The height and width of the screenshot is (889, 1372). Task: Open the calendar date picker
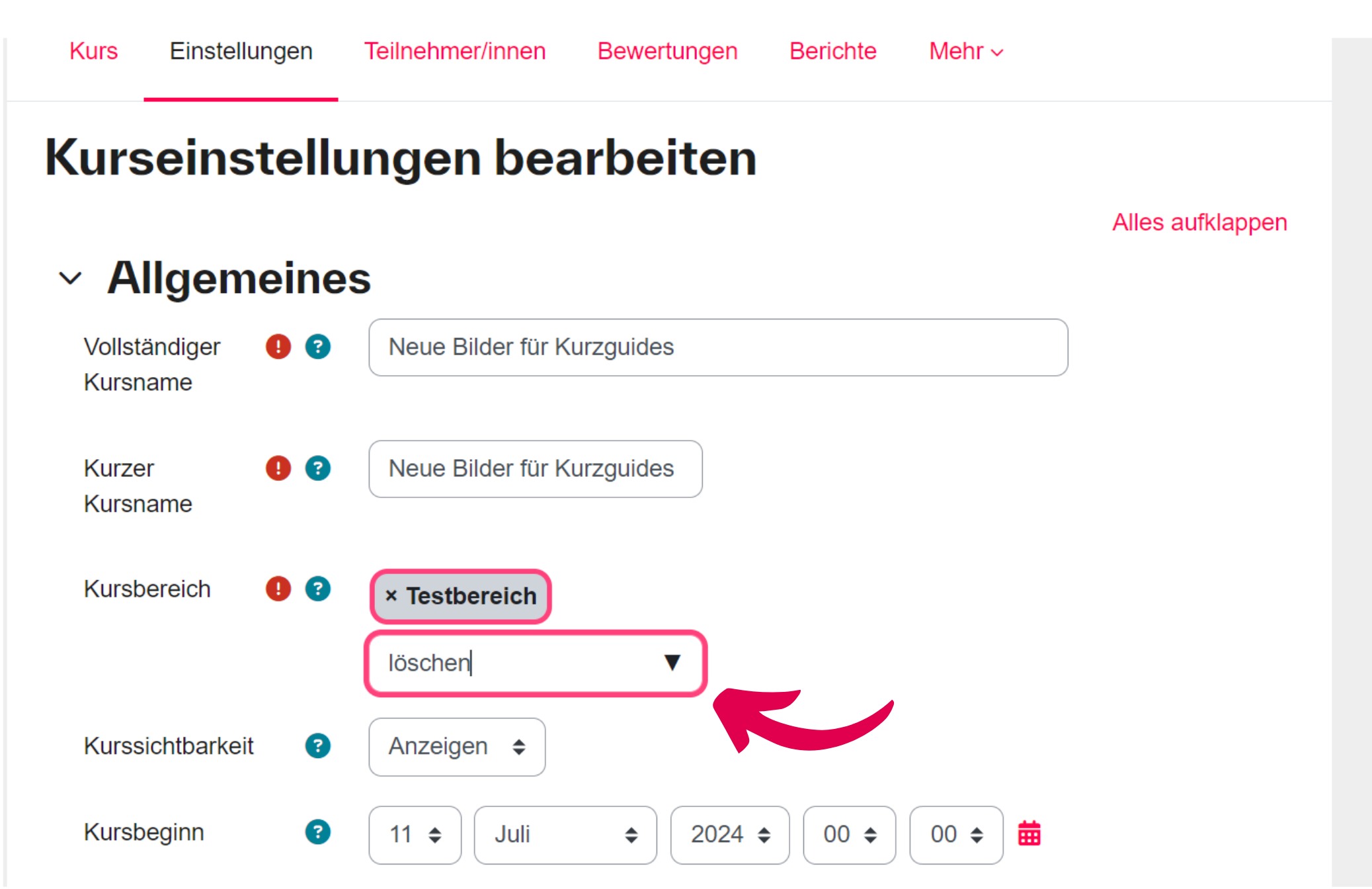1029,834
